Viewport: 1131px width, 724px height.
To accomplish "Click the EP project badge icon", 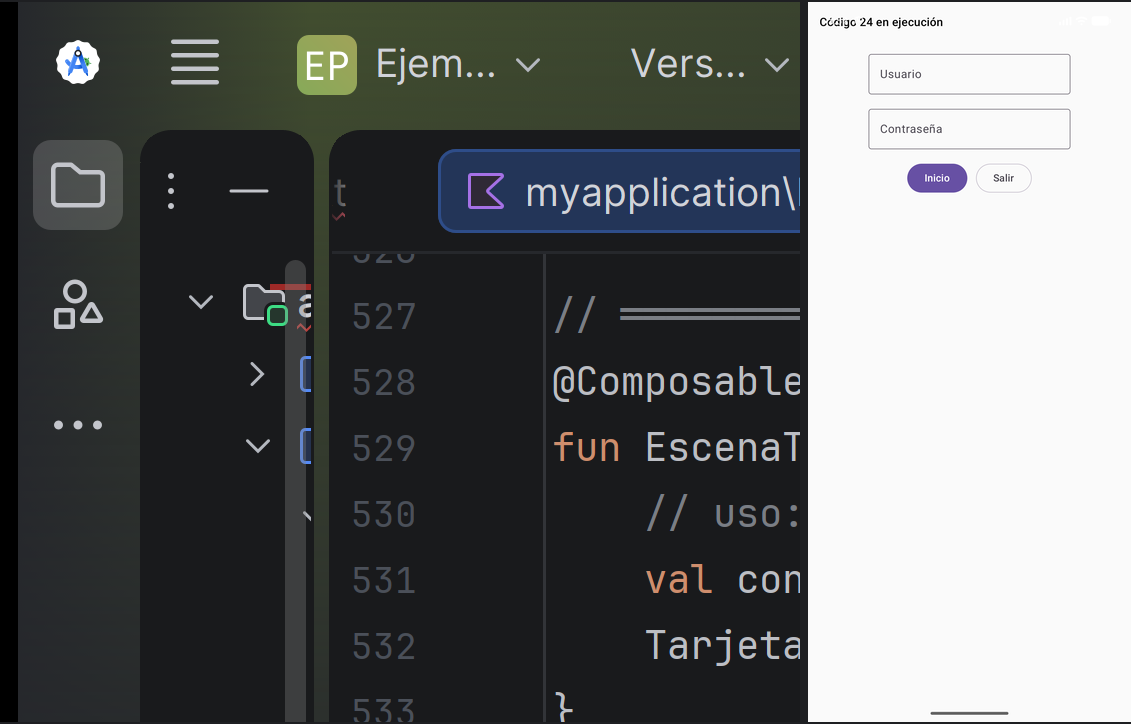I will 327,65.
